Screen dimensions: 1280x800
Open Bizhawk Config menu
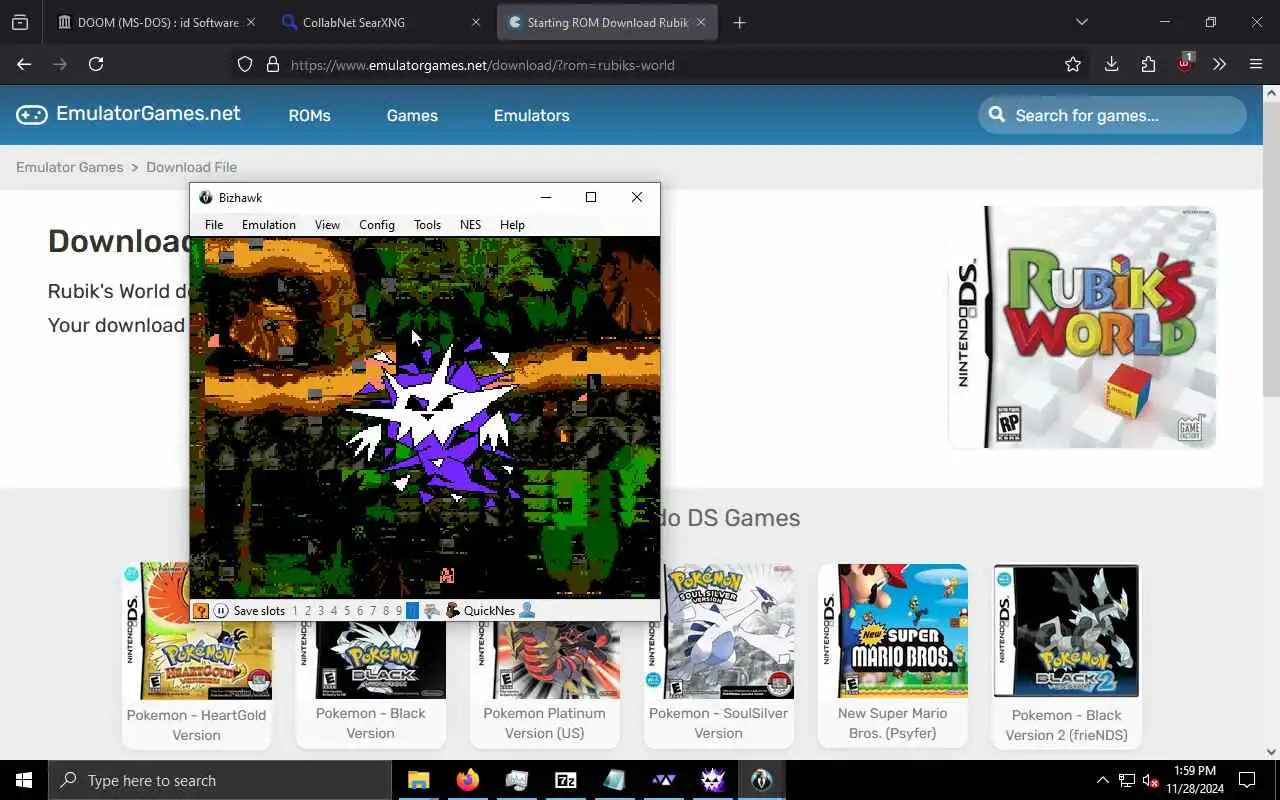tap(377, 225)
